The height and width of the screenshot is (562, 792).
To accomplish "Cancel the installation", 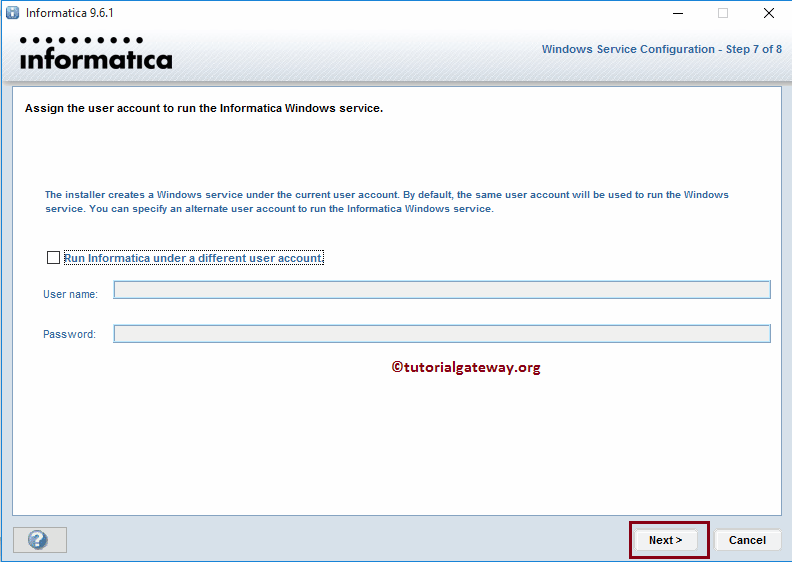I will coord(747,540).
